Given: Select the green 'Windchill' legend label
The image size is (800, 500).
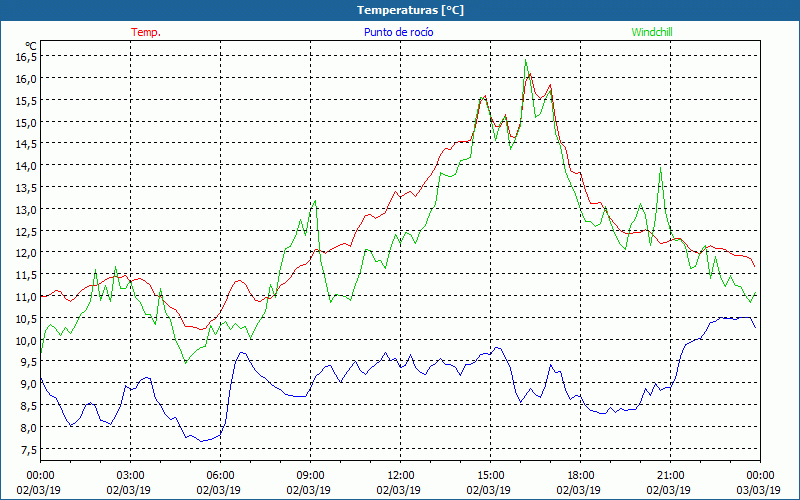Looking at the screenshot, I should (x=652, y=32).
